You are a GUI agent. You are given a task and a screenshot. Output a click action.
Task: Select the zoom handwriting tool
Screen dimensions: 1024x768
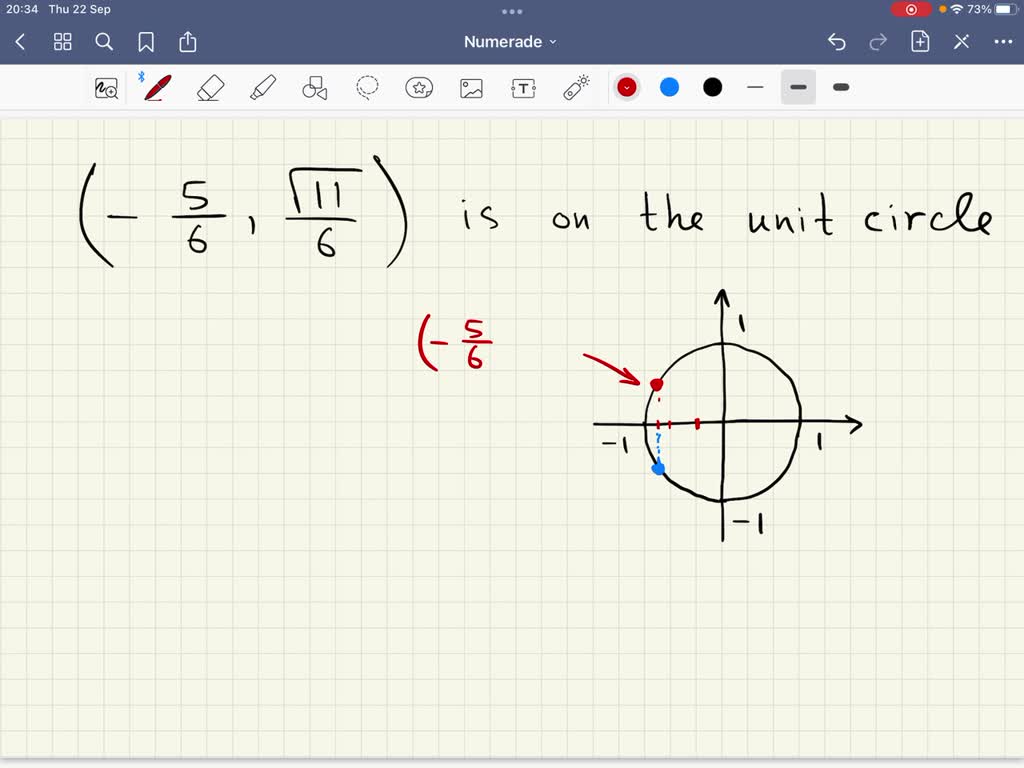pos(107,87)
